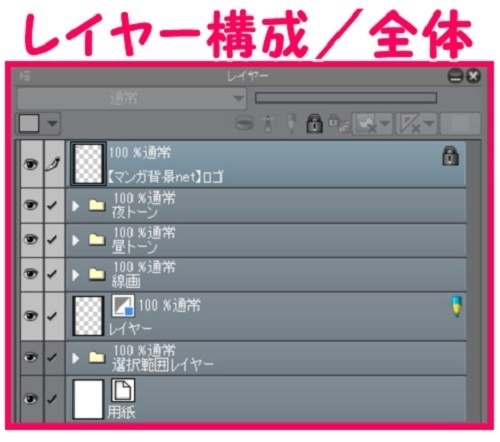Click the palette color swatch
Image resolution: width=500 pixels, height=442 pixels.
29,123
